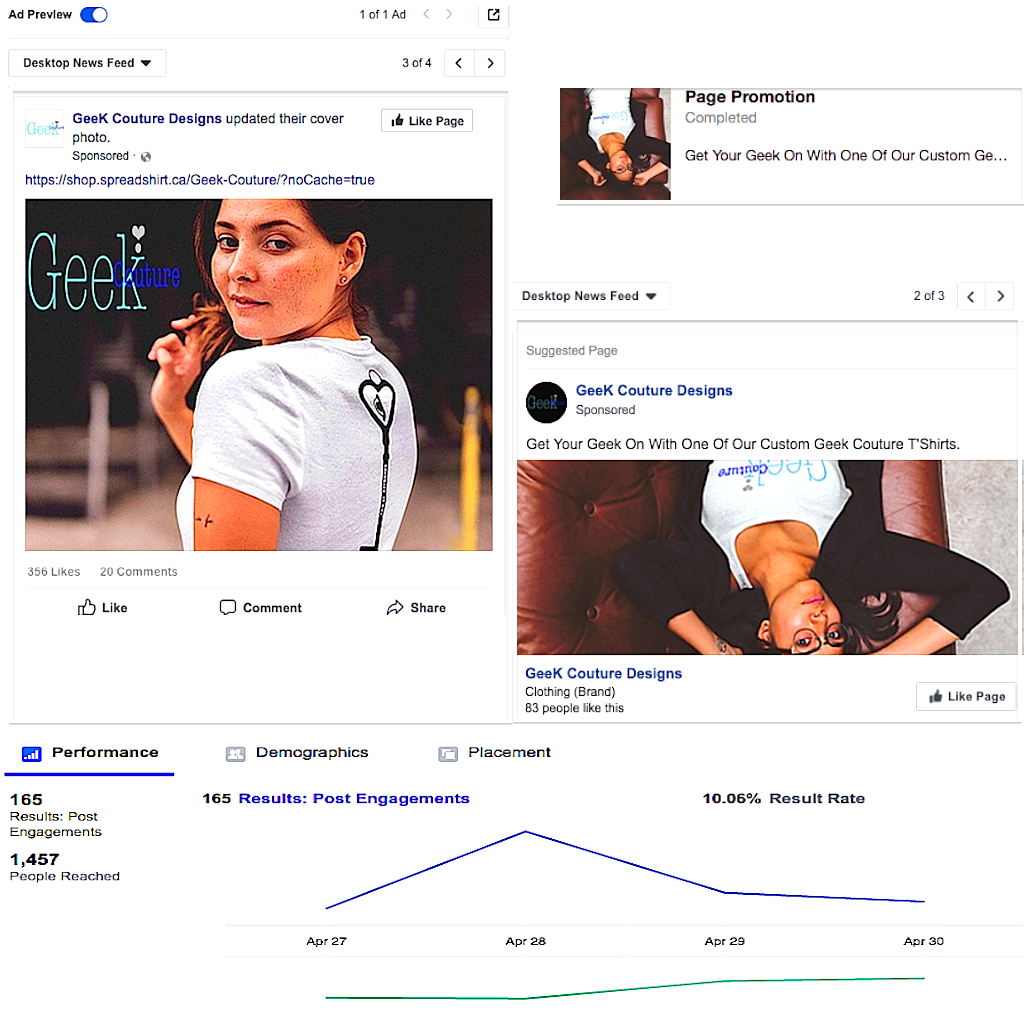Open ad preview in new window icon
The image size is (1024, 1024).
click(x=493, y=15)
